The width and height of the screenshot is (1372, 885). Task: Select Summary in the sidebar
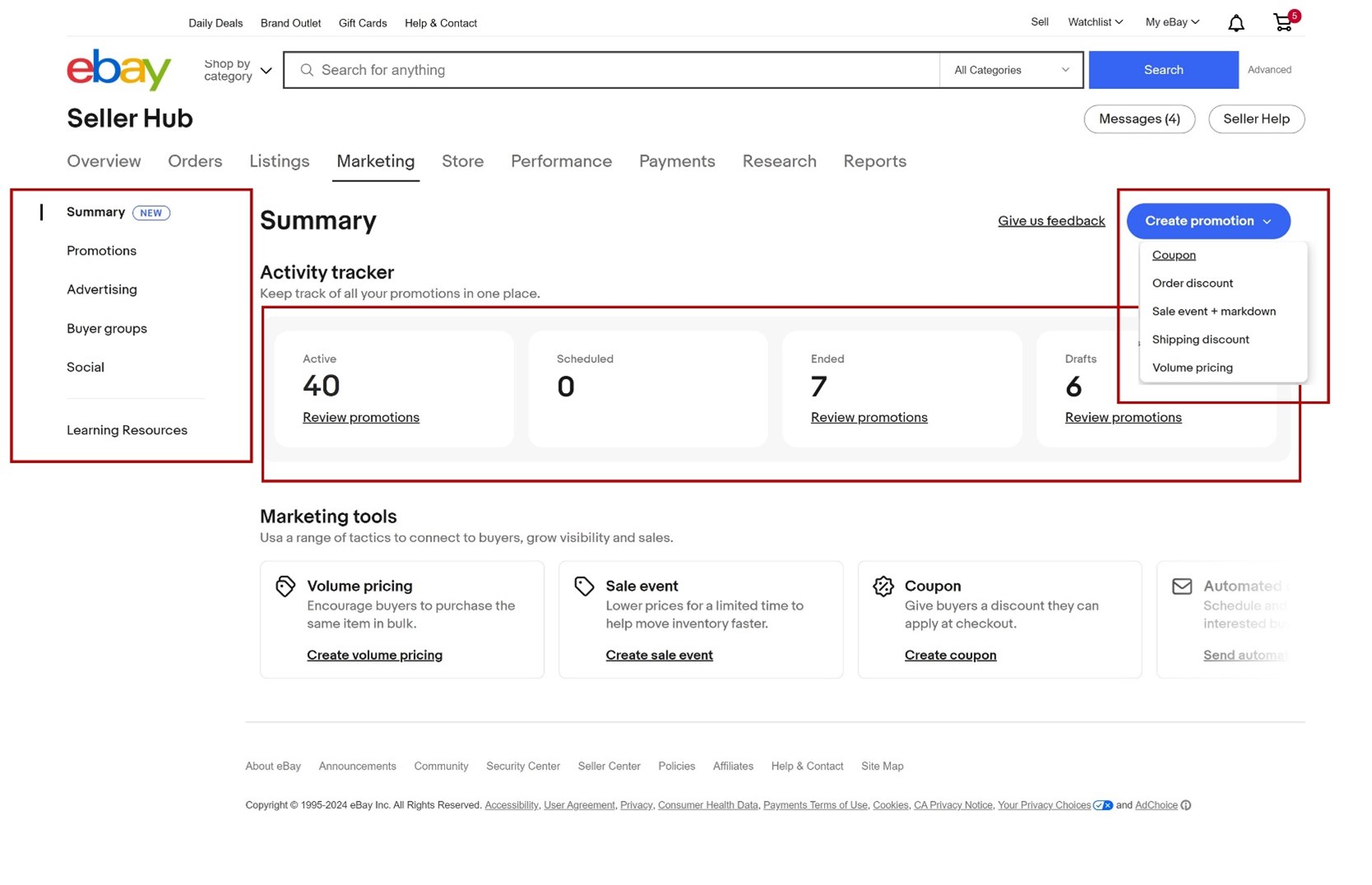coord(96,213)
